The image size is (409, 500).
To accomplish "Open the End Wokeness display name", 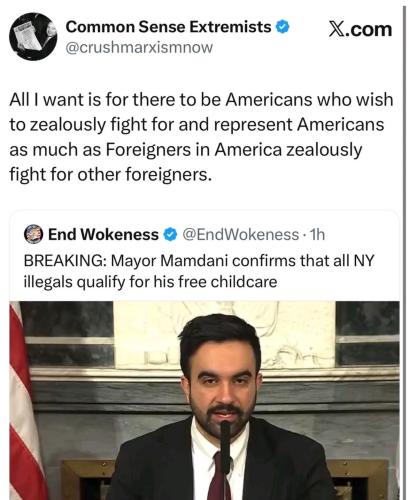I will click(x=103, y=234).
